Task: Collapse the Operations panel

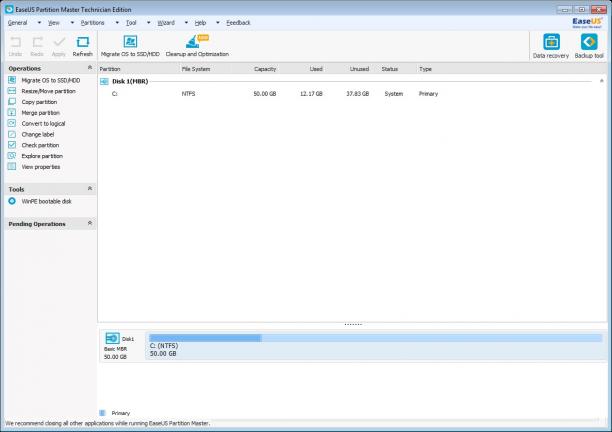Action: point(90,68)
